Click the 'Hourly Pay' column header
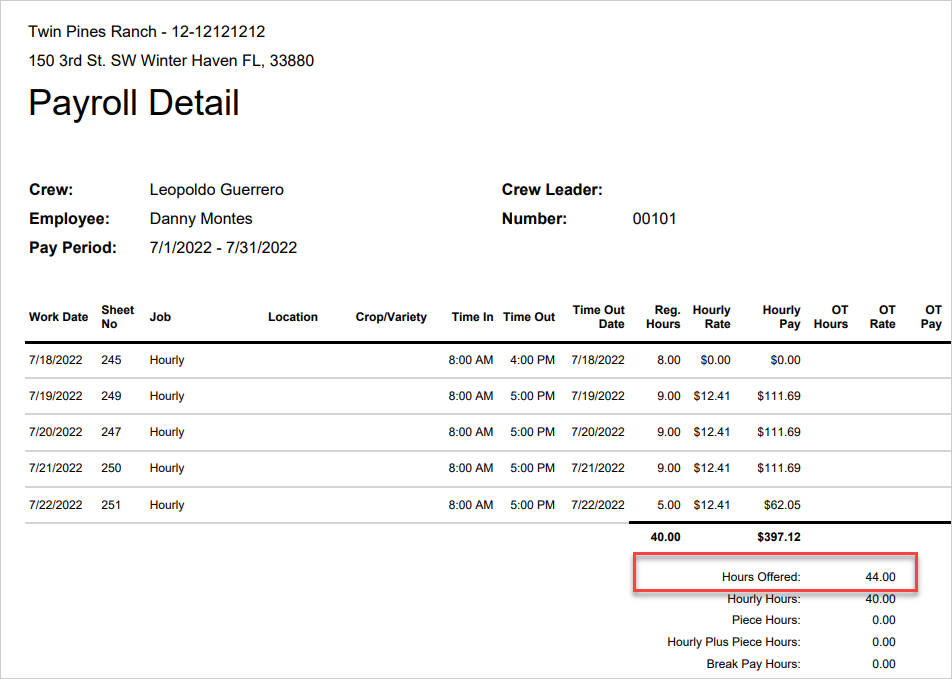 coord(781,317)
